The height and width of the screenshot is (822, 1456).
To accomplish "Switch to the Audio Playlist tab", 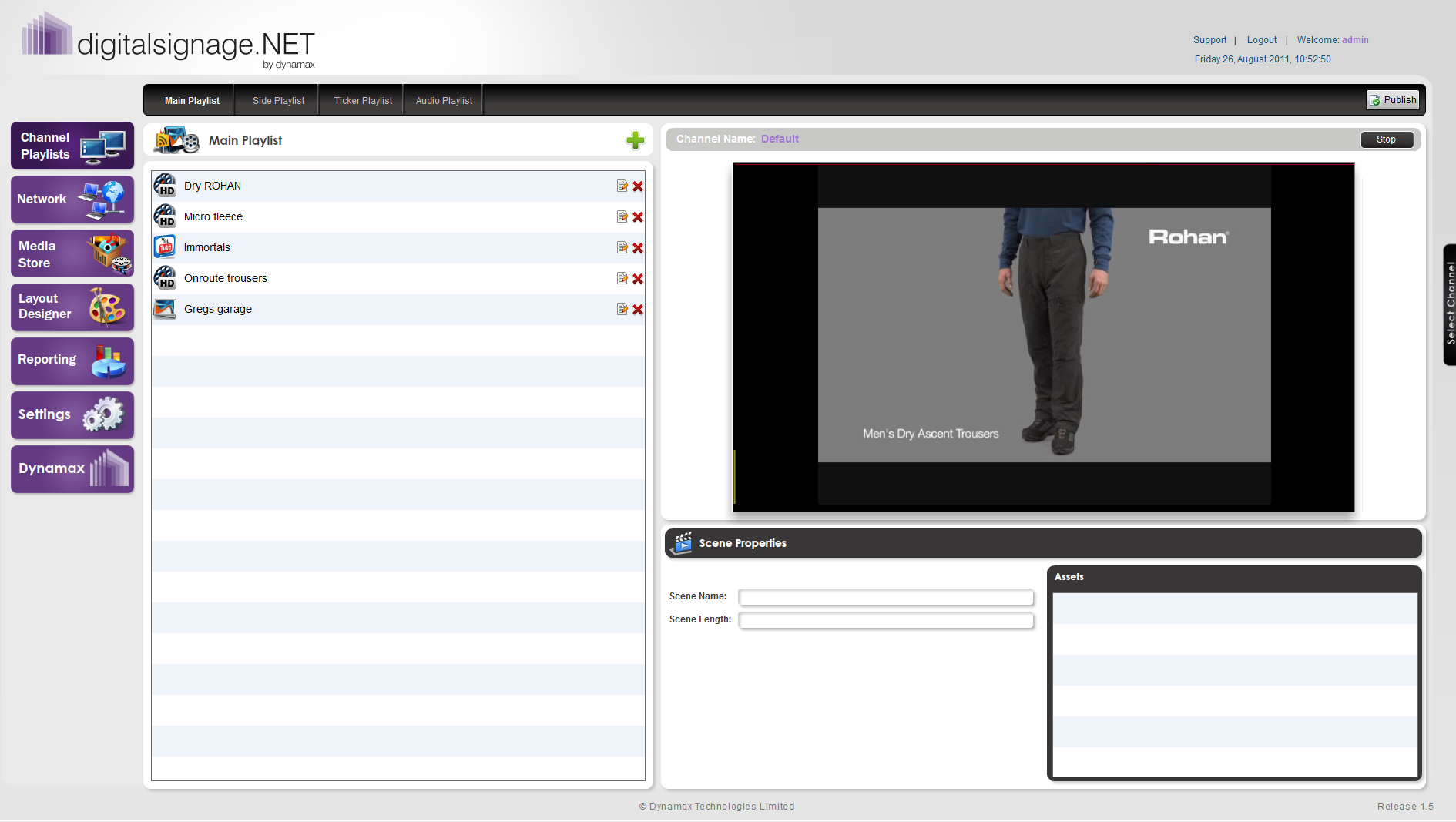I will click(444, 100).
